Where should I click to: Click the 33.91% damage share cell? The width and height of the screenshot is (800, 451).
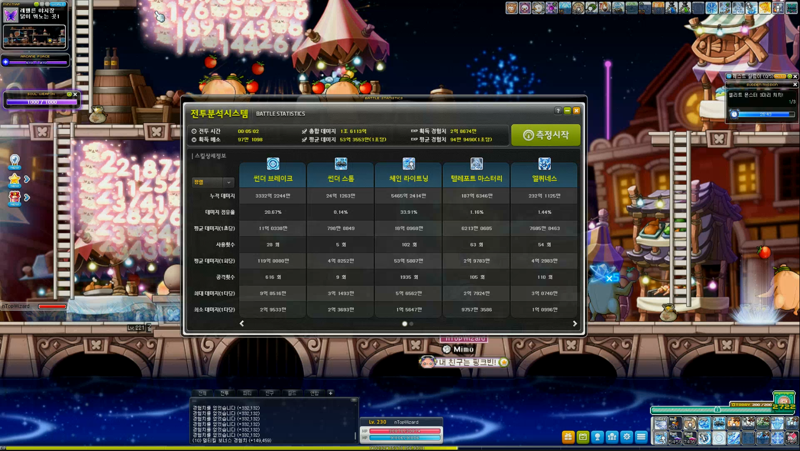click(x=409, y=212)
